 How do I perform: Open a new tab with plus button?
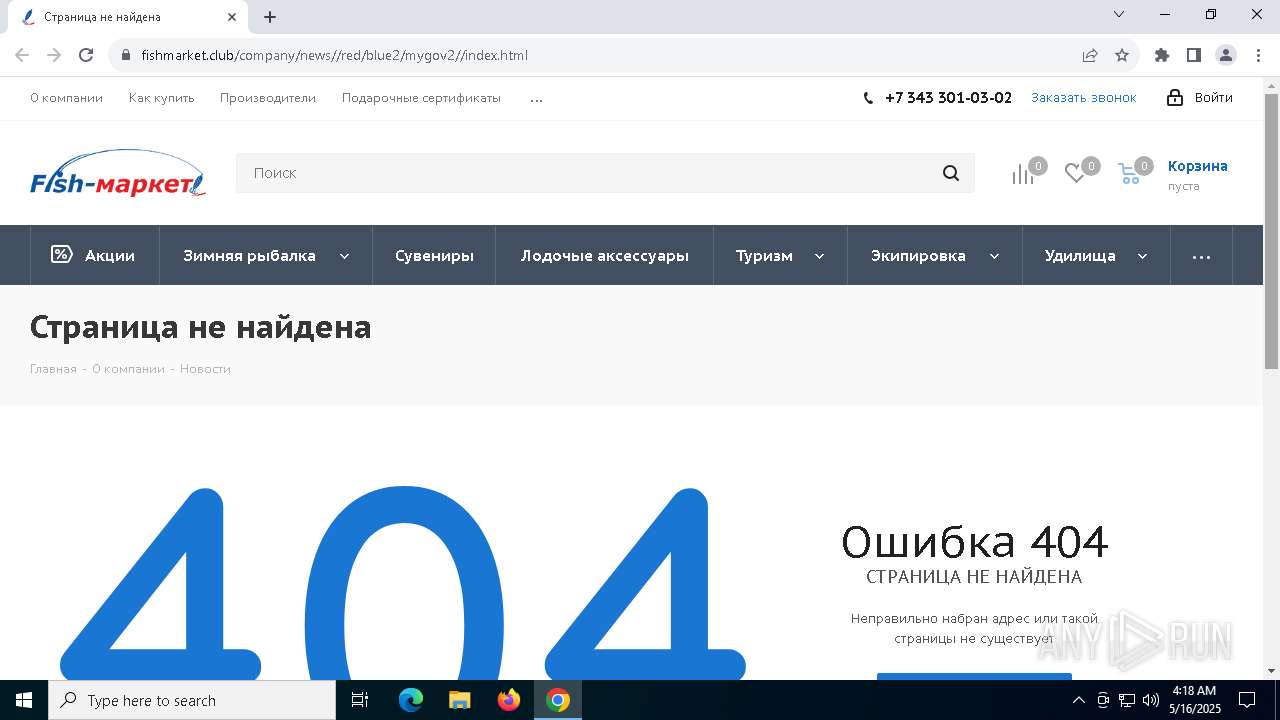270,17
